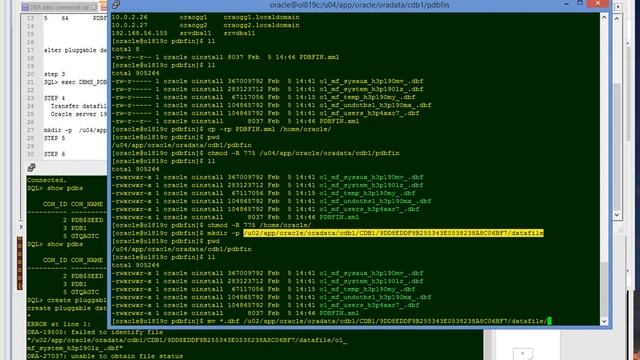The width and height of the screenshot is (640, 360).
Task: Click editor line number 20 in the gutter
Action: 31,74
